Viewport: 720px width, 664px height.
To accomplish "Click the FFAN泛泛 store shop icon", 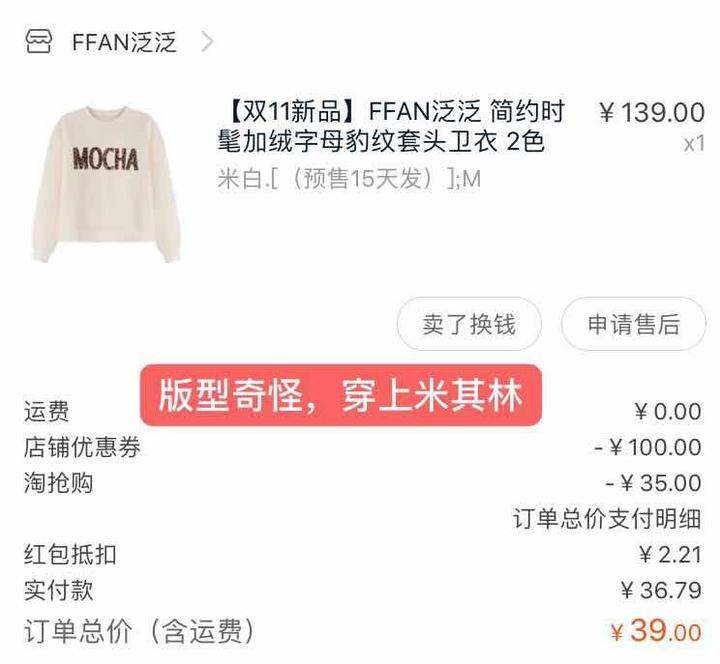I will (x=39, y=42).
